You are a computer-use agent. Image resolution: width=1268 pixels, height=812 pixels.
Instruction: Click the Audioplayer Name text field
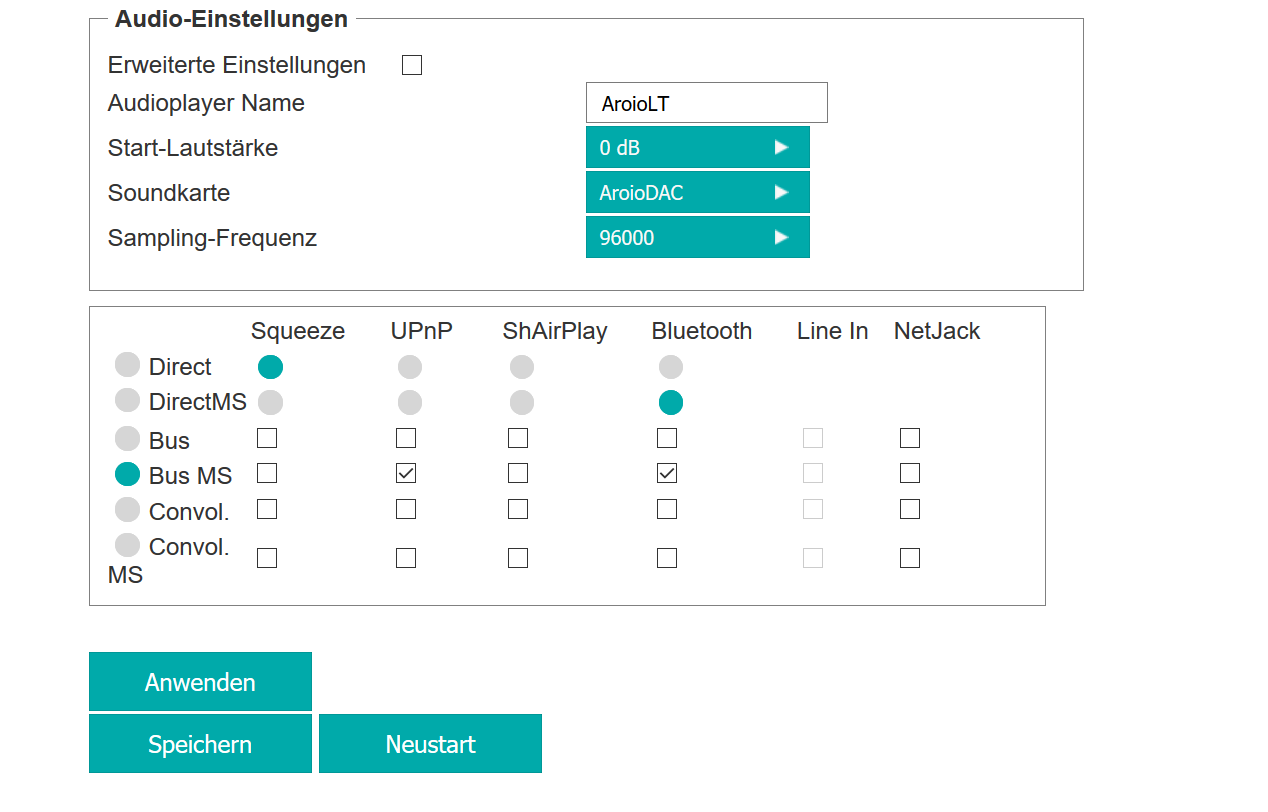point(706,103)
